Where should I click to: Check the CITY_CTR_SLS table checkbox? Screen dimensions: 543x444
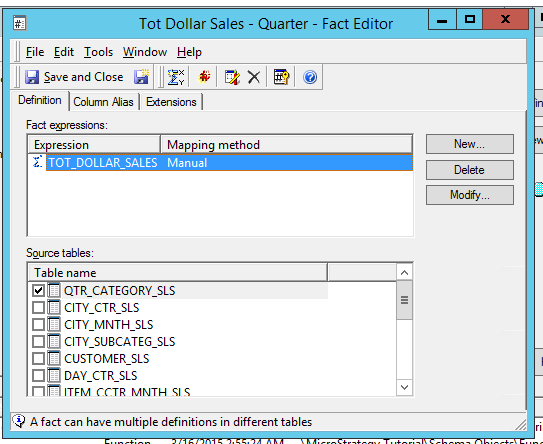click(38, 307)
